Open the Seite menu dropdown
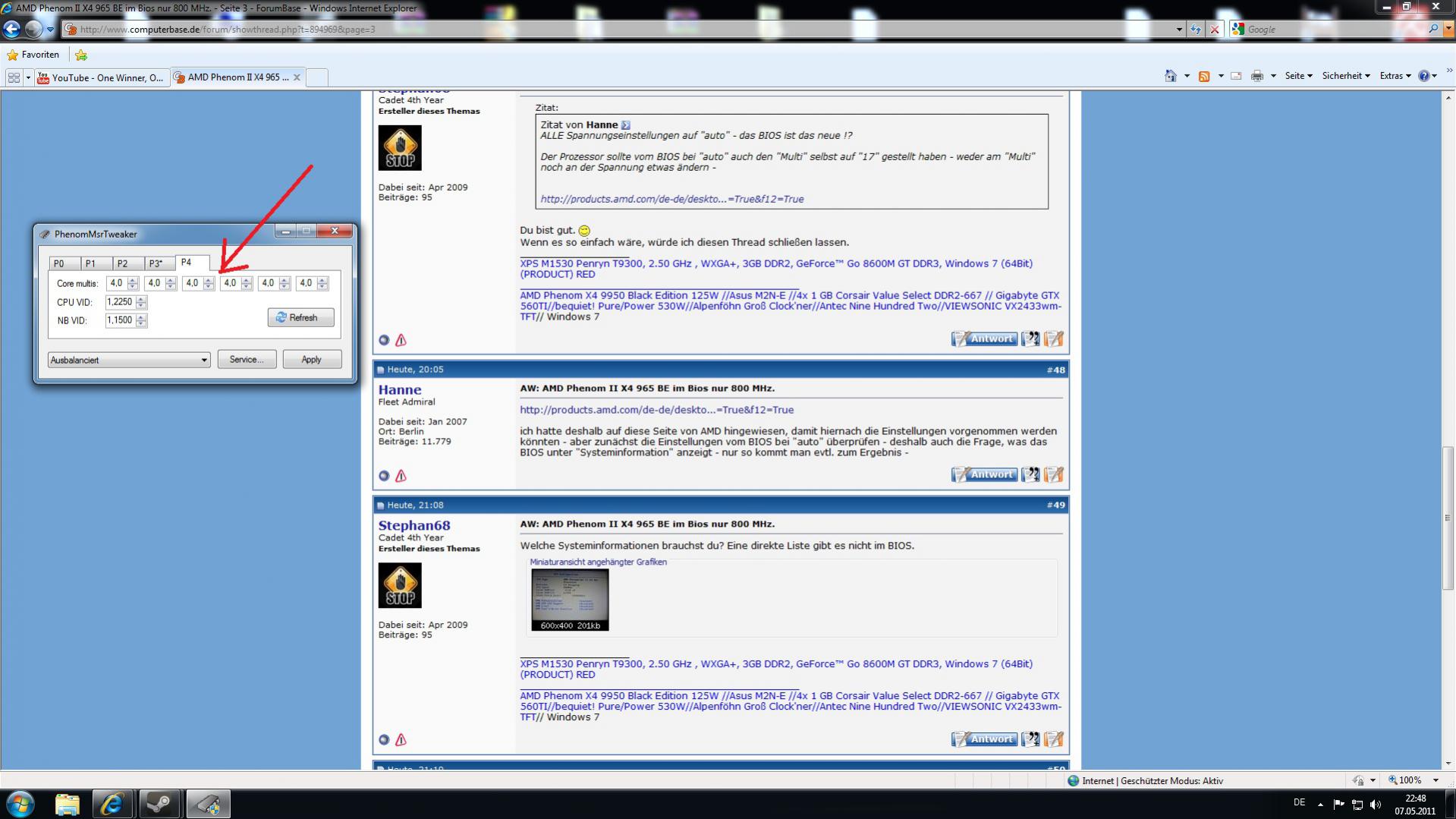Screen dimensions: 1456x819 coord(1298,76)
